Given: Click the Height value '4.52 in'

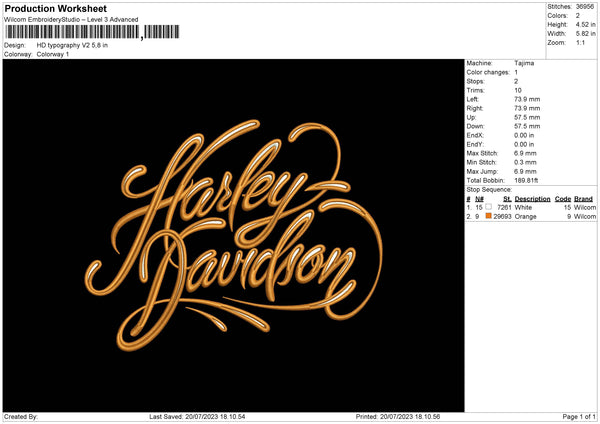Looking at the screenshot, I should [585, 24].
